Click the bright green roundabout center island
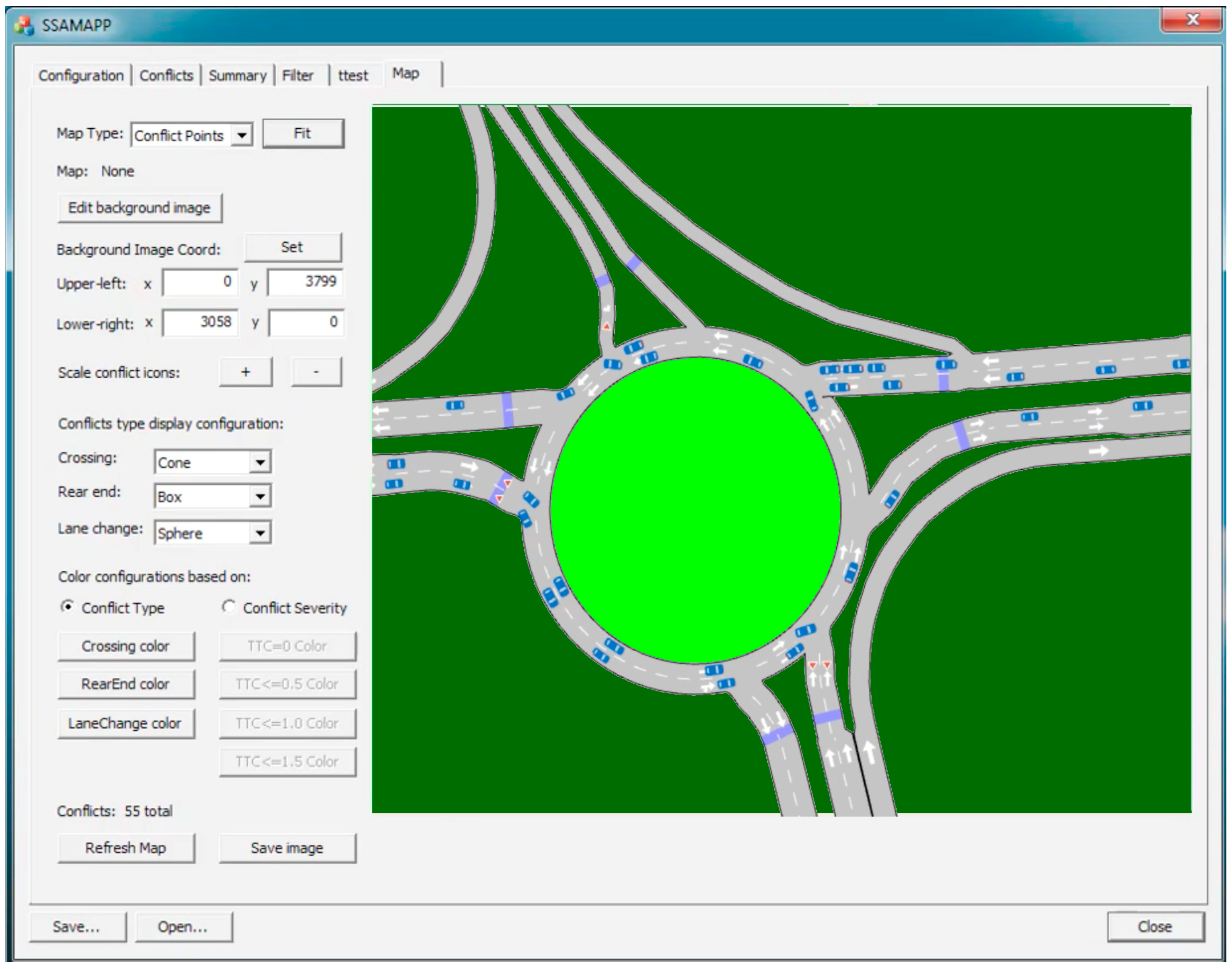1232x969 pixels. click(695, 510)
